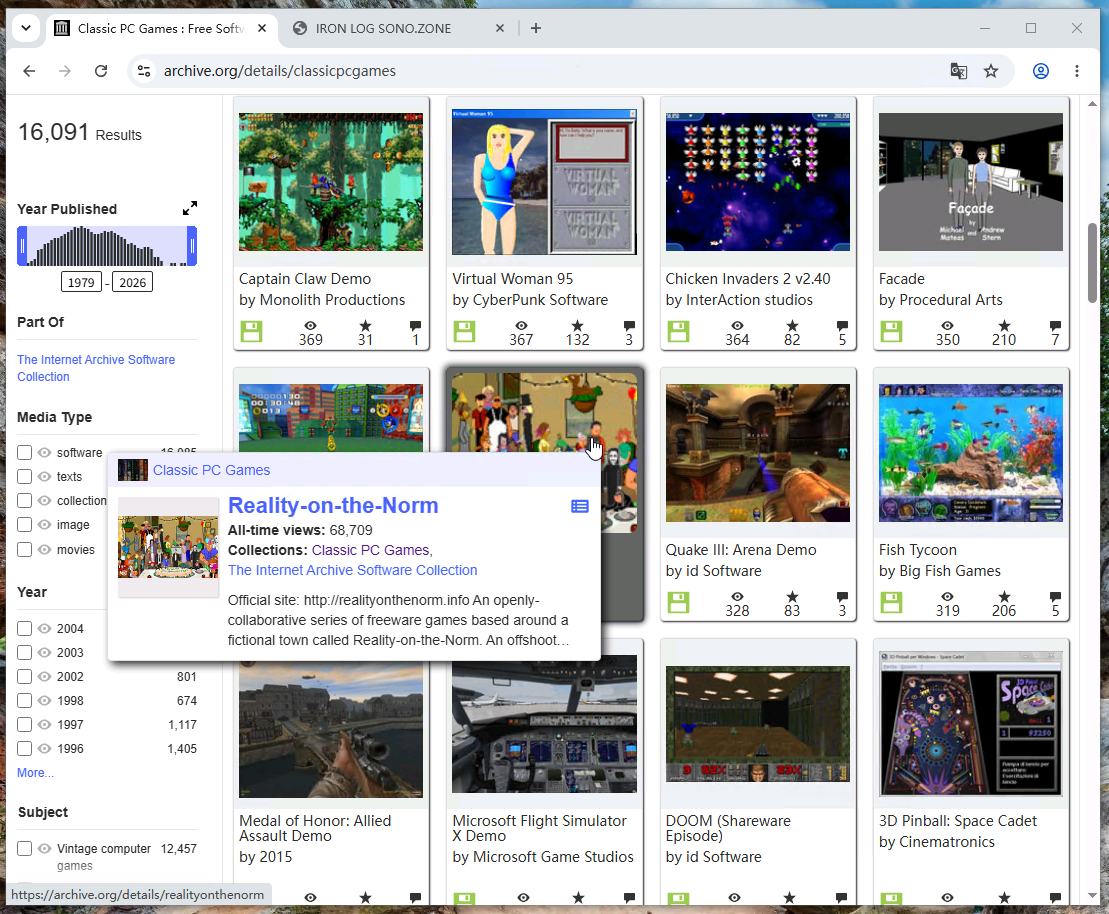The width and height of the screenshot is (1109, 914).
Task: Open site information icon in address bar
Action: (144, 71)
